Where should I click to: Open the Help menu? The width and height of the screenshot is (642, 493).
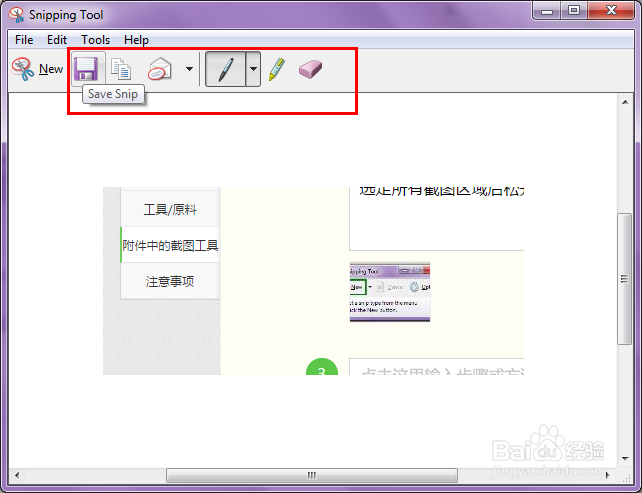(x=136, y=40)
